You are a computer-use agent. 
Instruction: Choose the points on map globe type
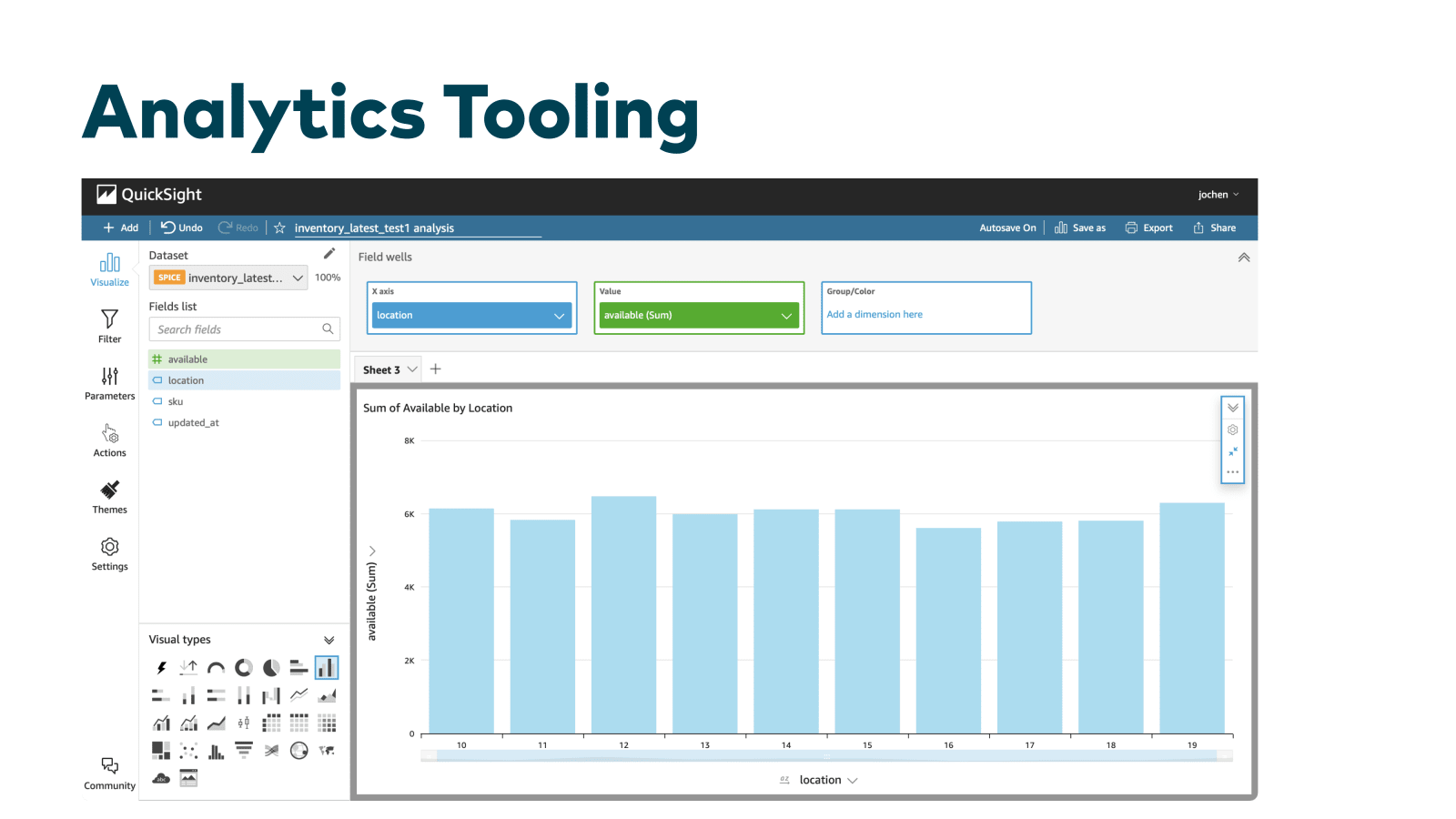click(298, 751)
